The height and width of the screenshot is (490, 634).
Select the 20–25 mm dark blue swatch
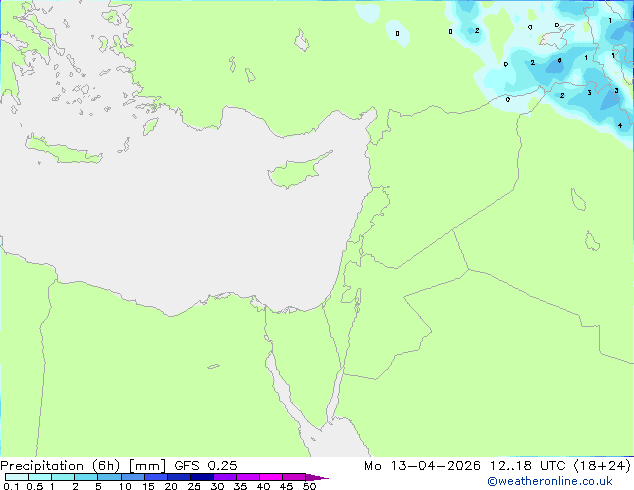coord(178,477)
